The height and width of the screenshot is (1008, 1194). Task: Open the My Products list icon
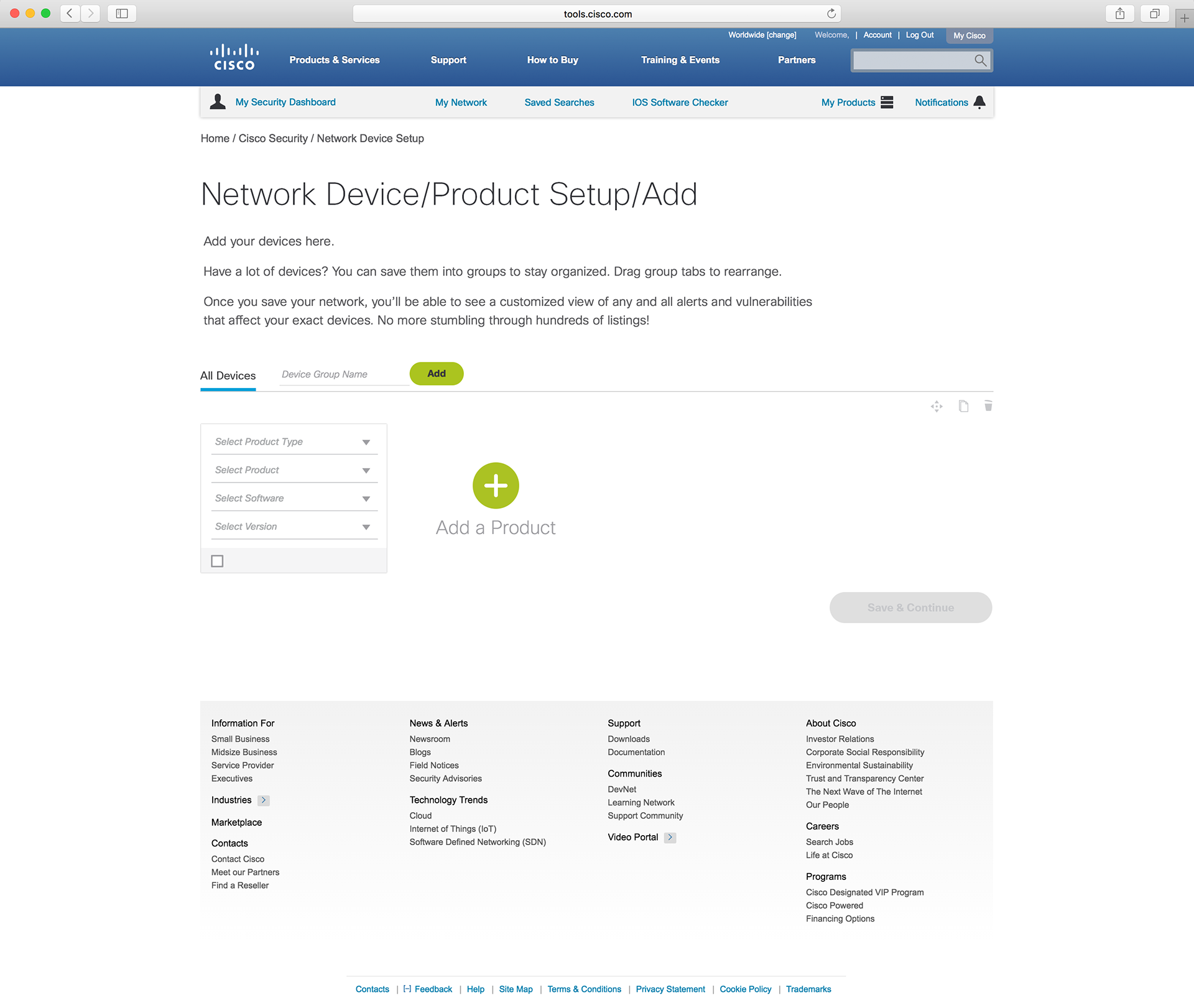coord(887,103)
